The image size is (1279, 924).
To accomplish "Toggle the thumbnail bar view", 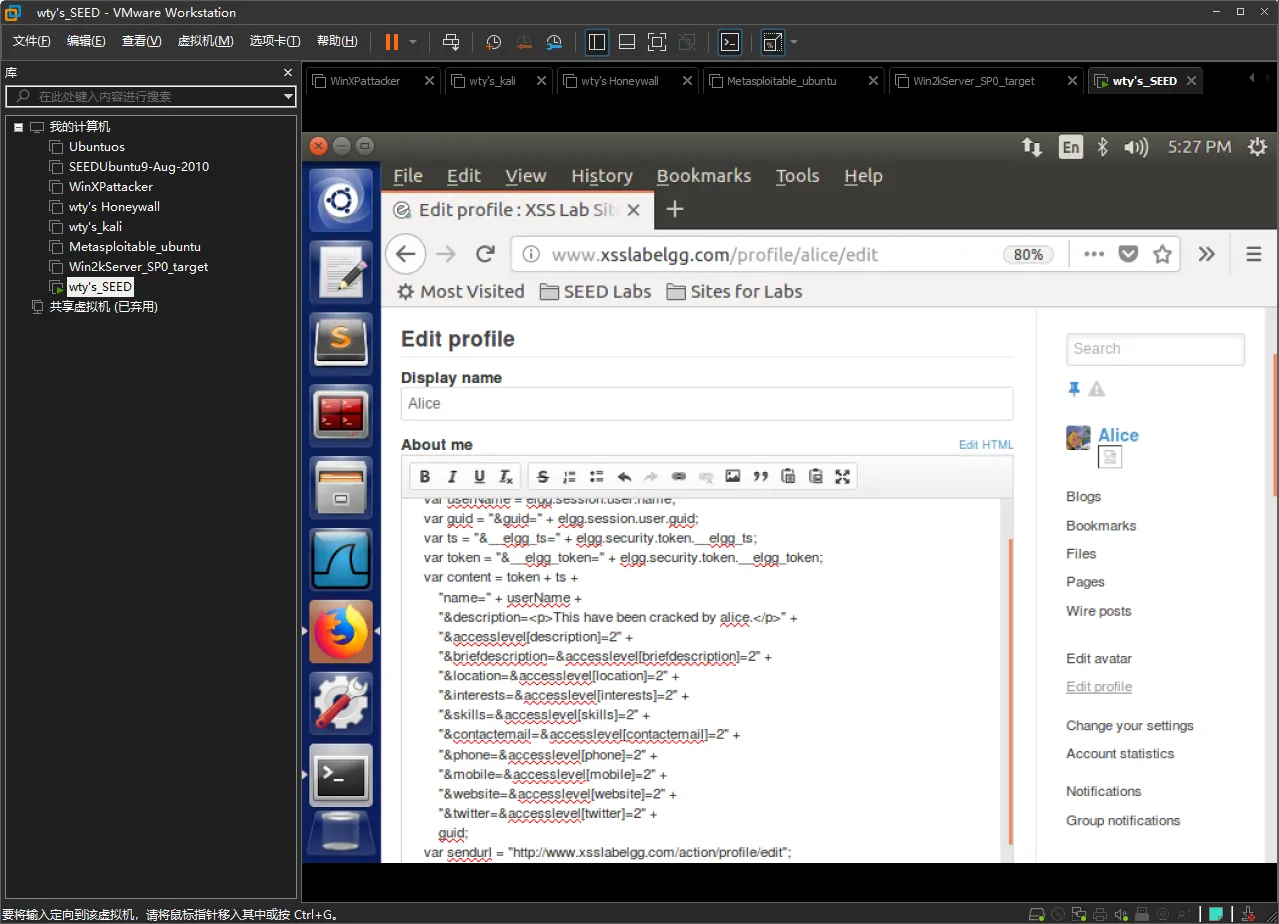I will tap(627, 42).
